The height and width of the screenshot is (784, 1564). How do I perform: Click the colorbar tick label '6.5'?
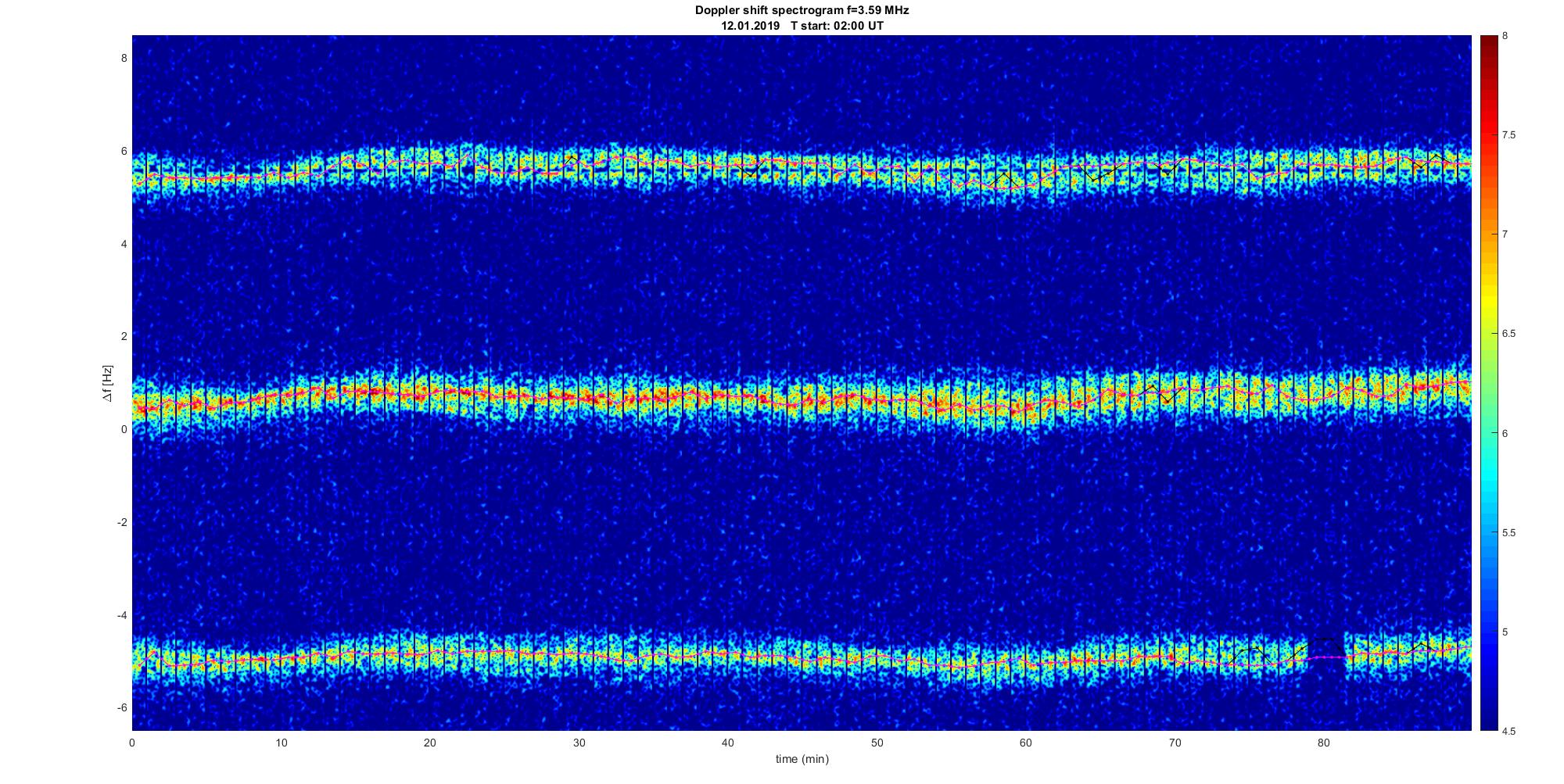coord(1508,334)
